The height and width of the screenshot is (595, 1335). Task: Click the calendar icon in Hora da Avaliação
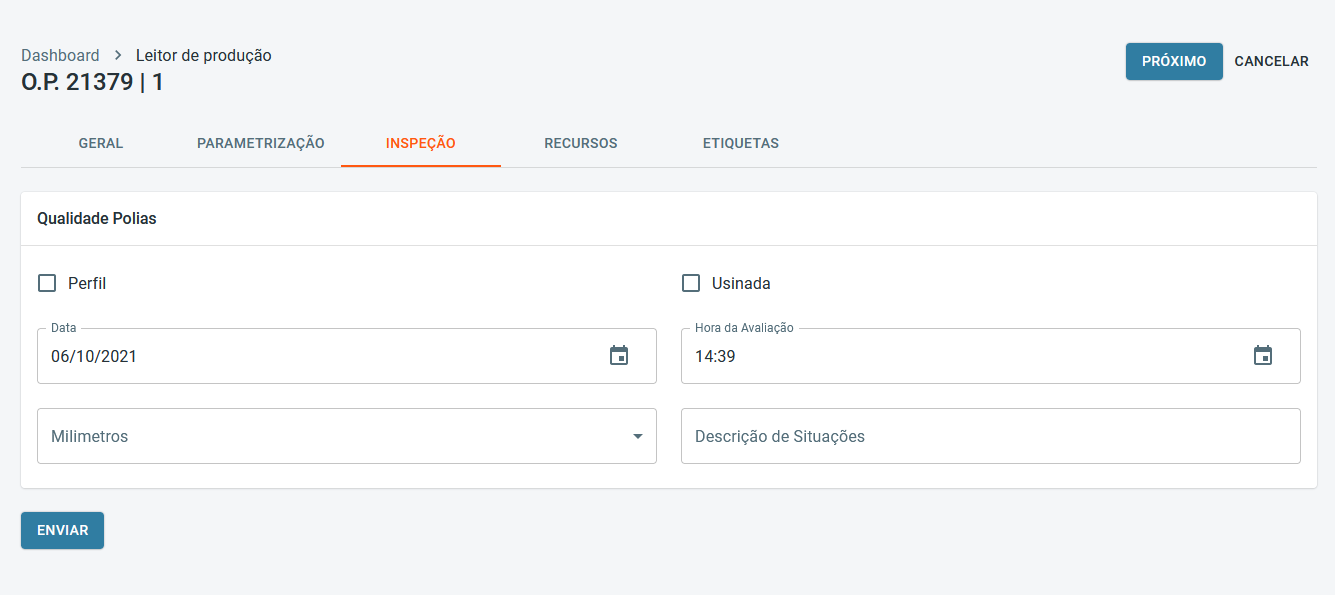[1263, 355]
